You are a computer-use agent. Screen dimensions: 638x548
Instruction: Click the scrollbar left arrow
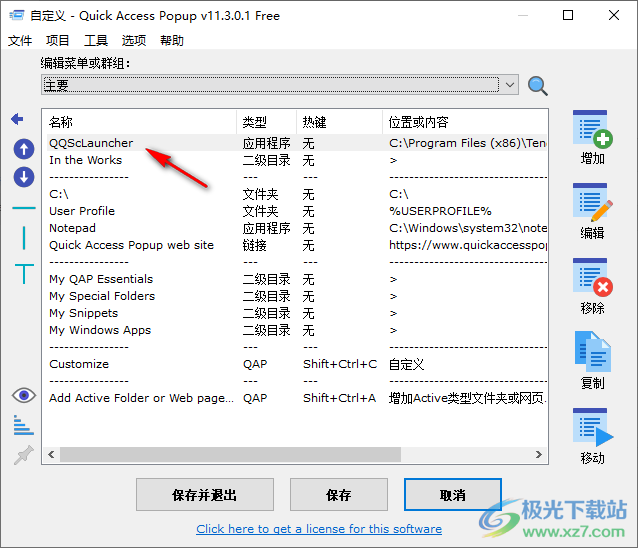[51, 454]
